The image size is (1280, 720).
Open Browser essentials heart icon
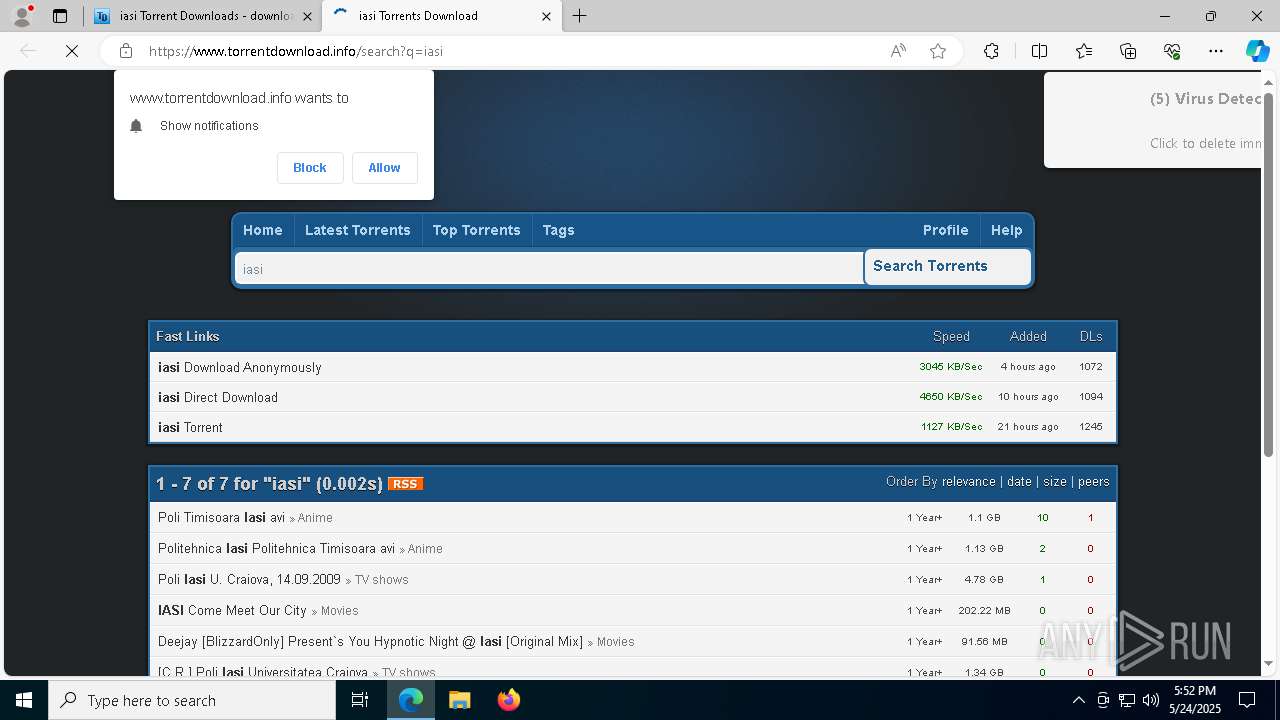[x=1172, y=51]
